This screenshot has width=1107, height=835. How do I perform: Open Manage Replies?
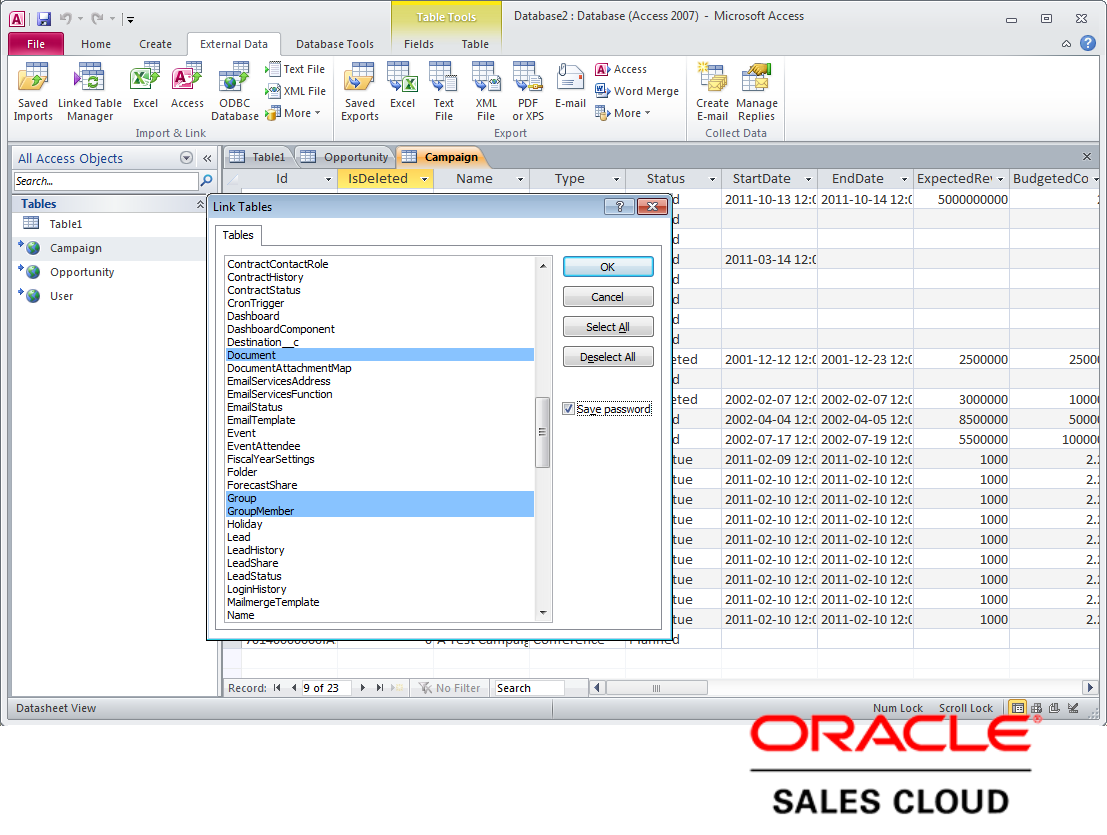coord(757,92)
